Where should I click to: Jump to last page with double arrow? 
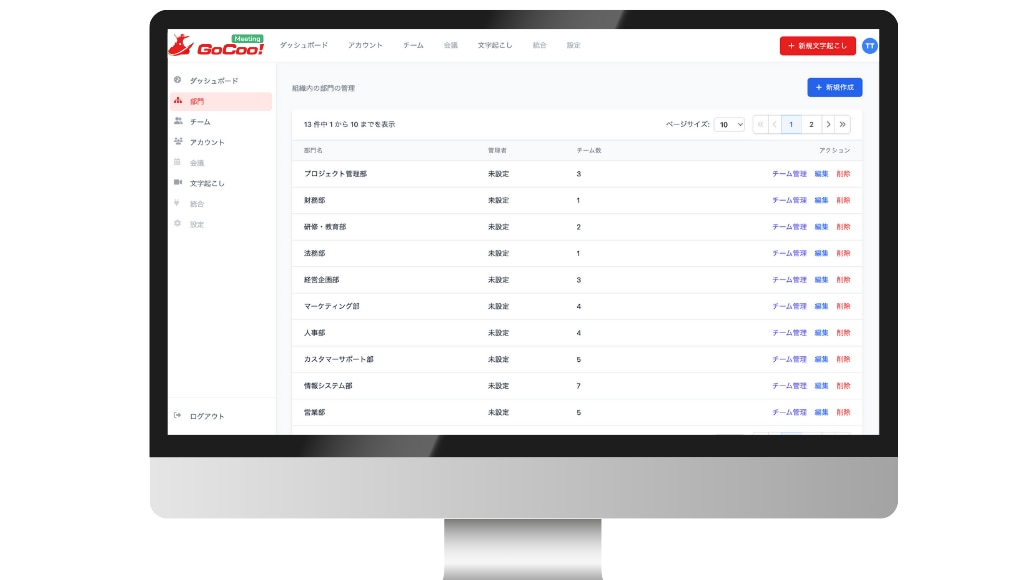[843, 125]
